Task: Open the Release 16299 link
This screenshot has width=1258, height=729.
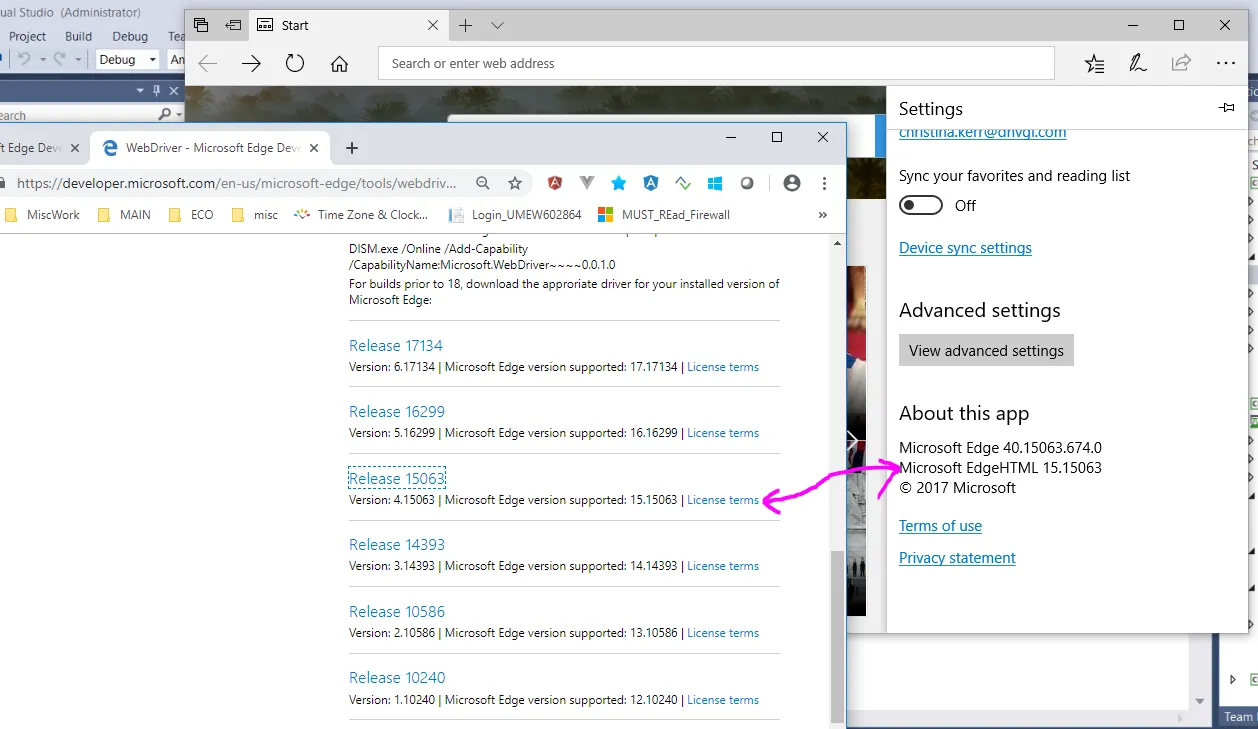Action: point(397,412)
